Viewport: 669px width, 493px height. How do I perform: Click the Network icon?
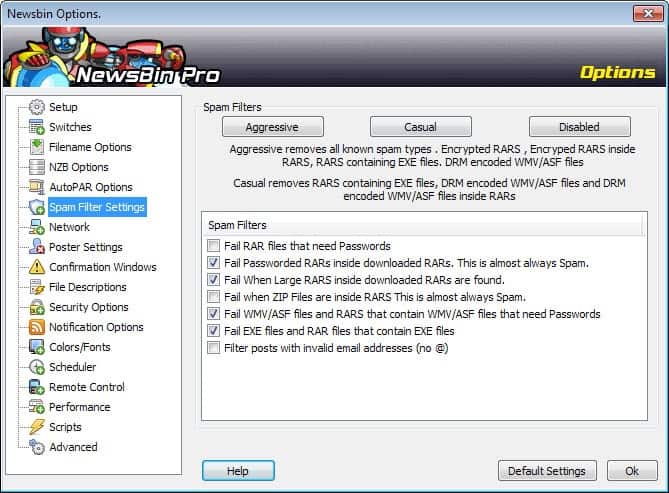click(37, 227)
